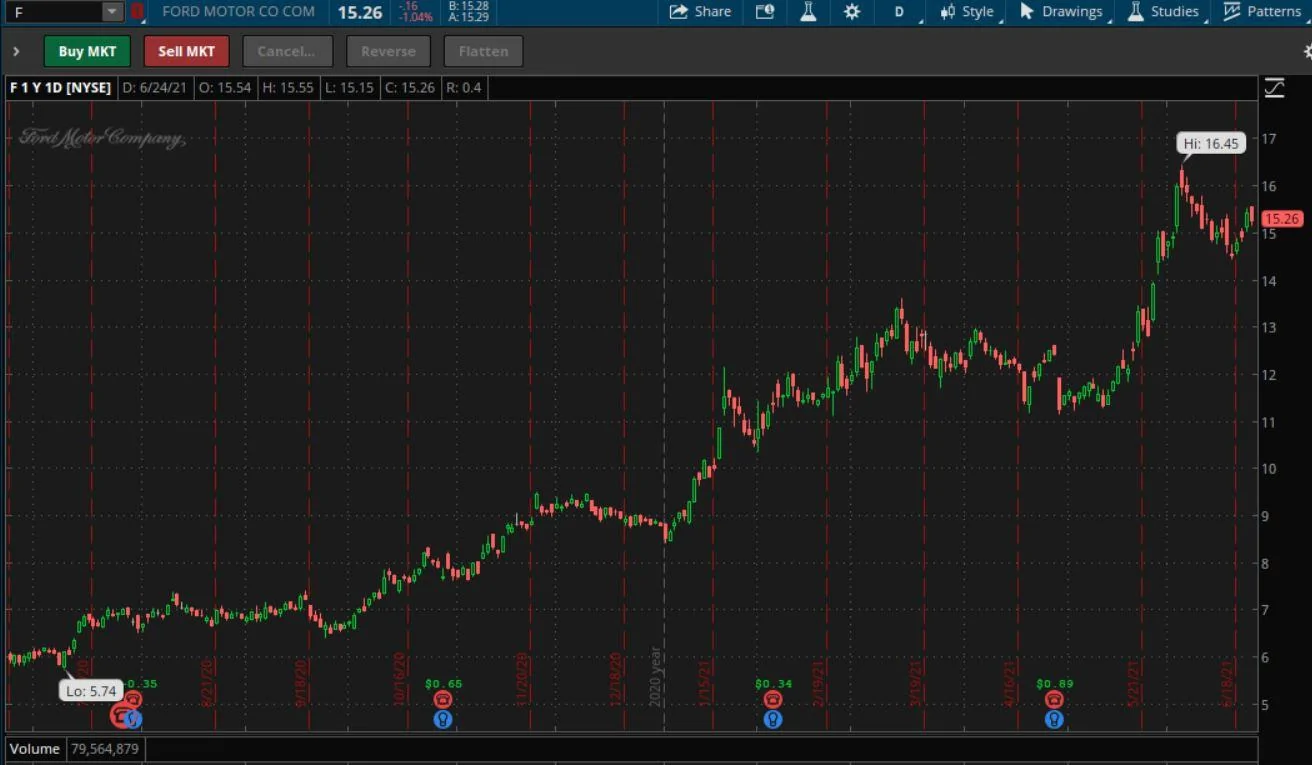Click the Volume subgraph label
Screen dimensions: 1312x765
tap(35, 748)
